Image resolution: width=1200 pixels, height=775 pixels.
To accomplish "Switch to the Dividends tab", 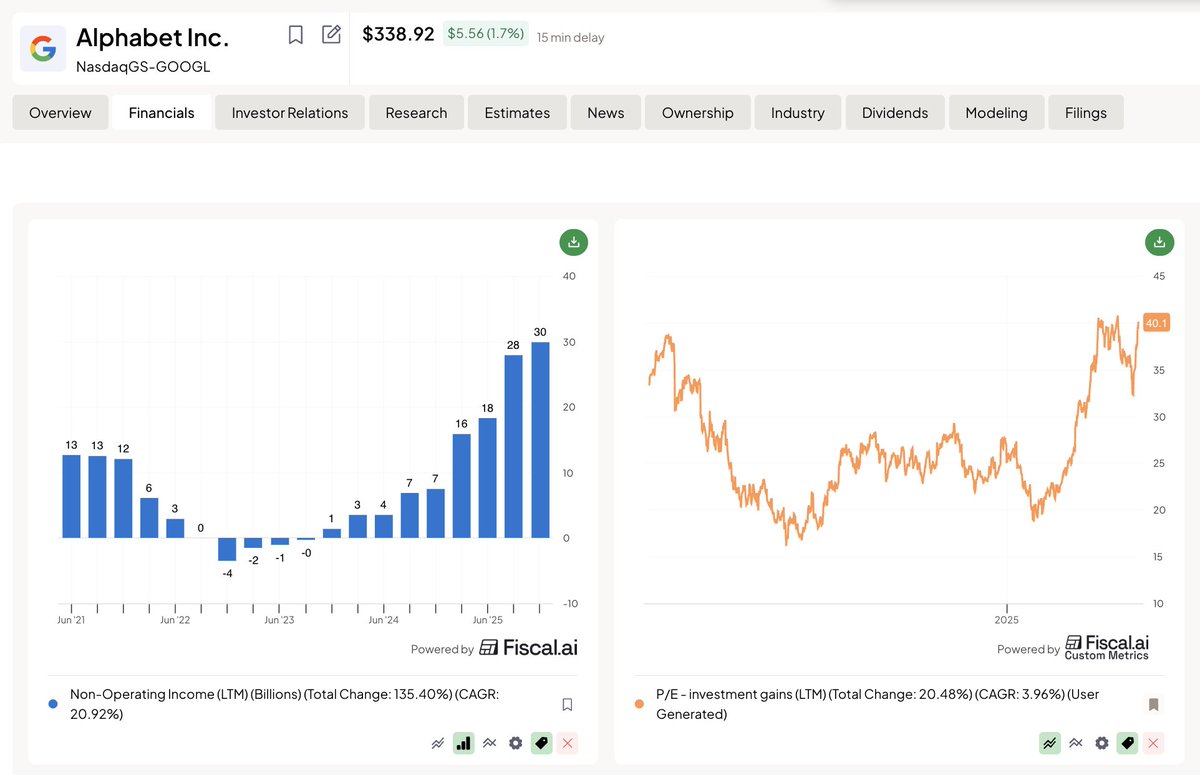I will click(895, 113).
